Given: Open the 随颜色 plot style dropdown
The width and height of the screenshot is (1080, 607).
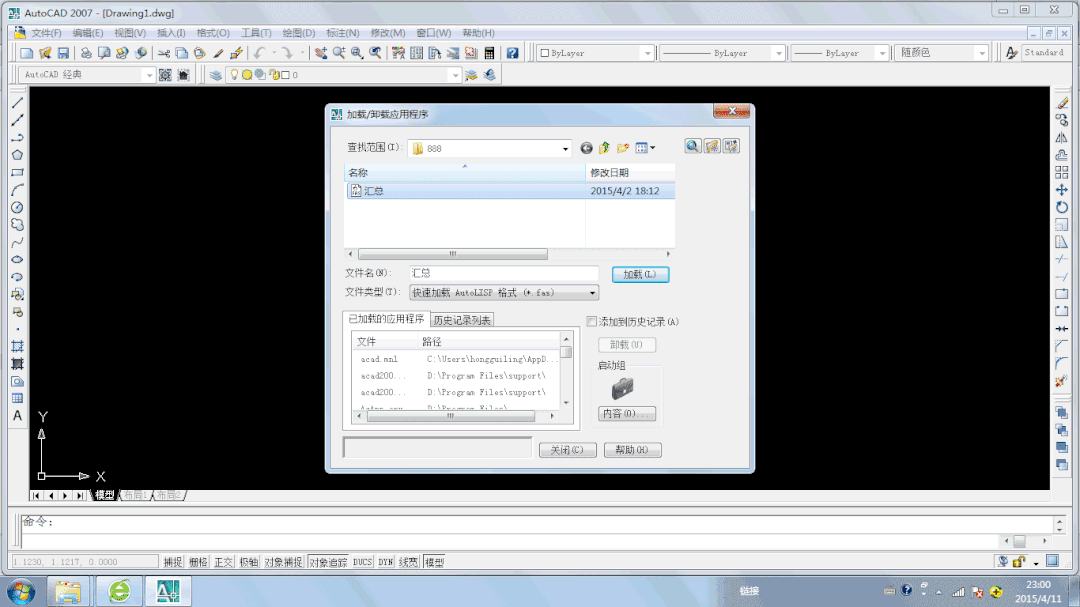Looking at the screenshot, I should (982, 53).
